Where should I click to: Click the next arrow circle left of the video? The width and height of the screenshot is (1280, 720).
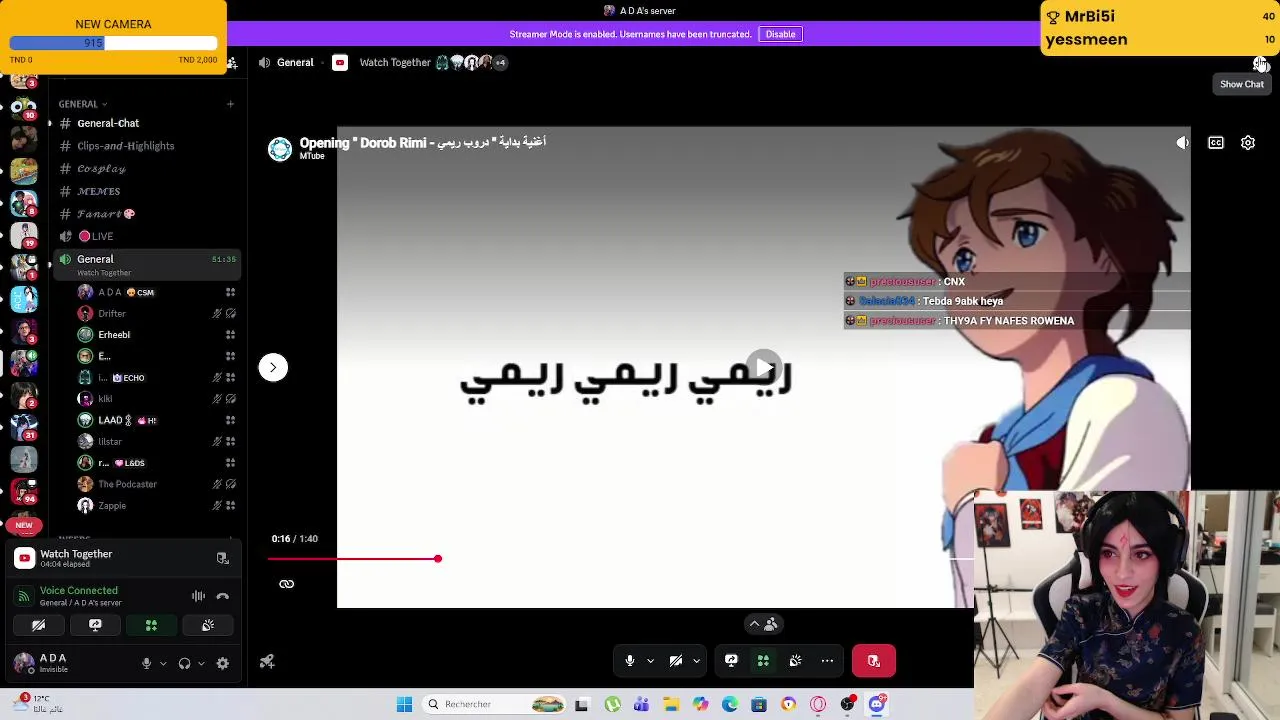pyautogui.click(x=273, y=367)
